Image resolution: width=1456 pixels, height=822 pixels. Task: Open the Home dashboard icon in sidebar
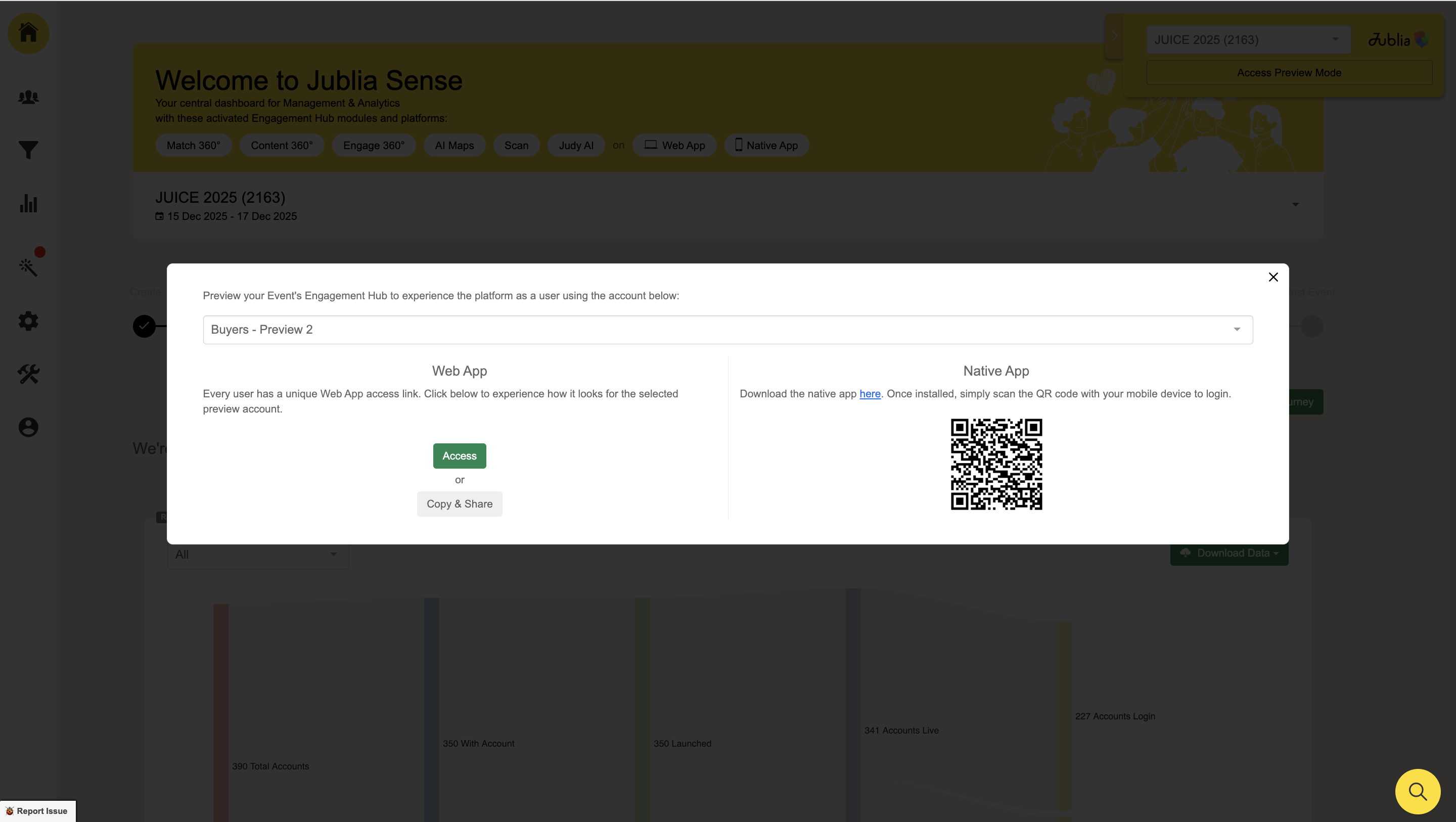pyautogui.click(x=28, y=33)
